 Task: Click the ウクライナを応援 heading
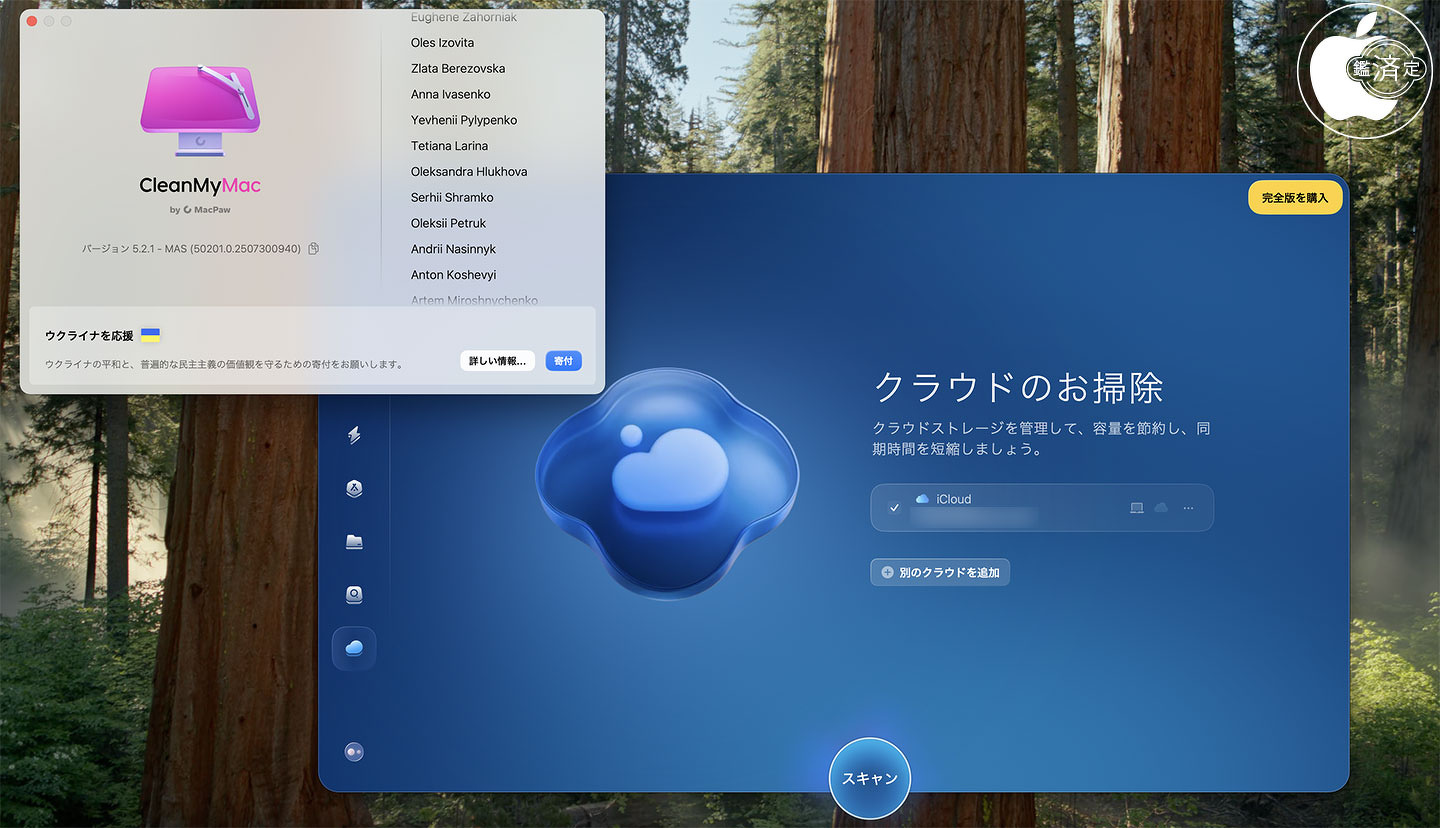pyautogui.click(x=89, y=336)
